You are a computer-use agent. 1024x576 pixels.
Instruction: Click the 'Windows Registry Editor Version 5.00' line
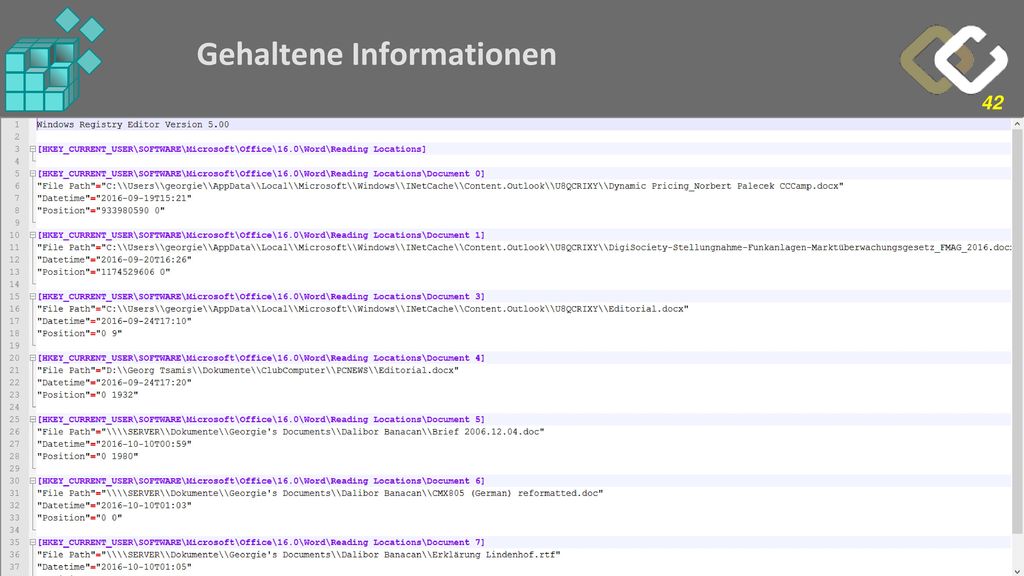[x=133, y=124]
